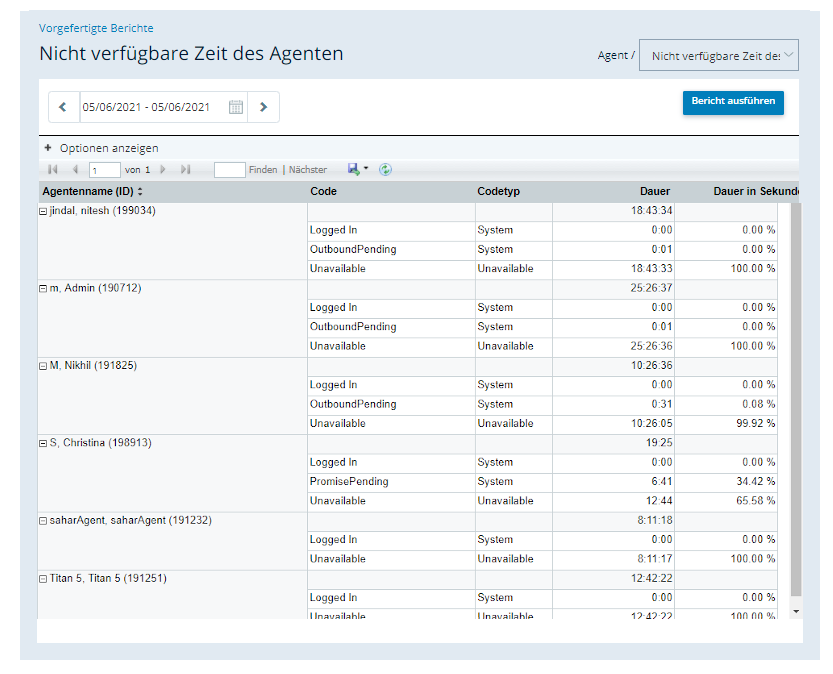Click the report vertical scrollbar thumb
Viewport: 833px width, 674px height.
[x=796, y=399]
